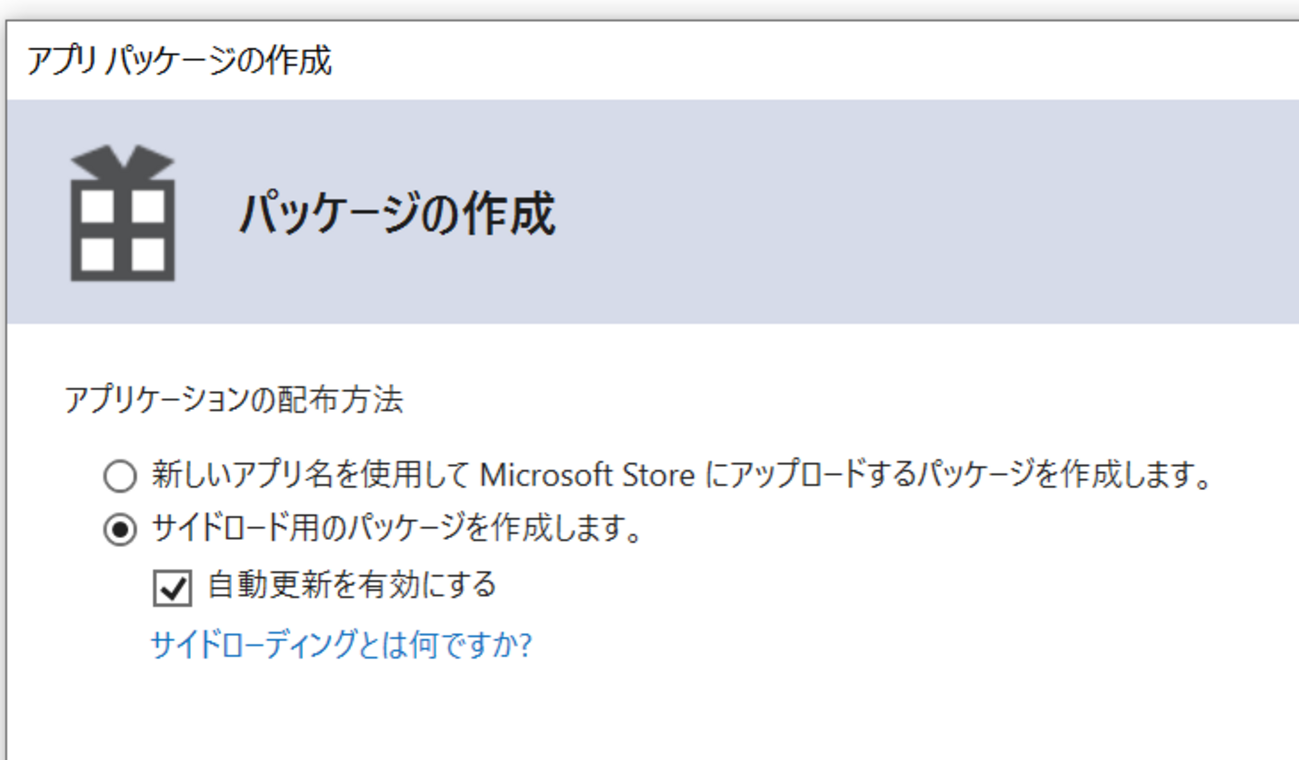Click the question mark ending the sideloading link
This screenshot has width=1299, height=760.
click(x=524, y=645)
